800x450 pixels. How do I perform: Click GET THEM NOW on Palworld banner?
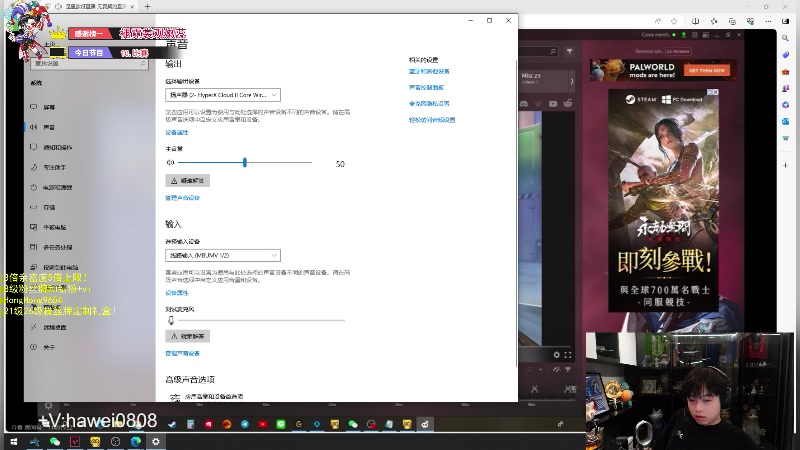[707, 70]
